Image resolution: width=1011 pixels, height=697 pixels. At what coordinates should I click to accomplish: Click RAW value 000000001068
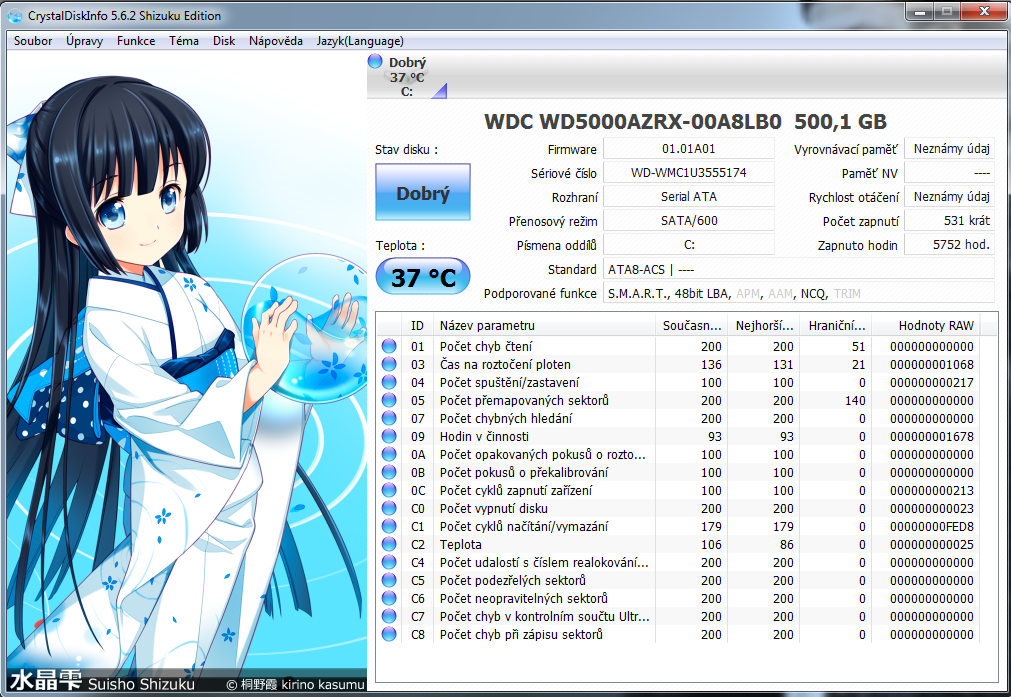[x=932, y=364]
